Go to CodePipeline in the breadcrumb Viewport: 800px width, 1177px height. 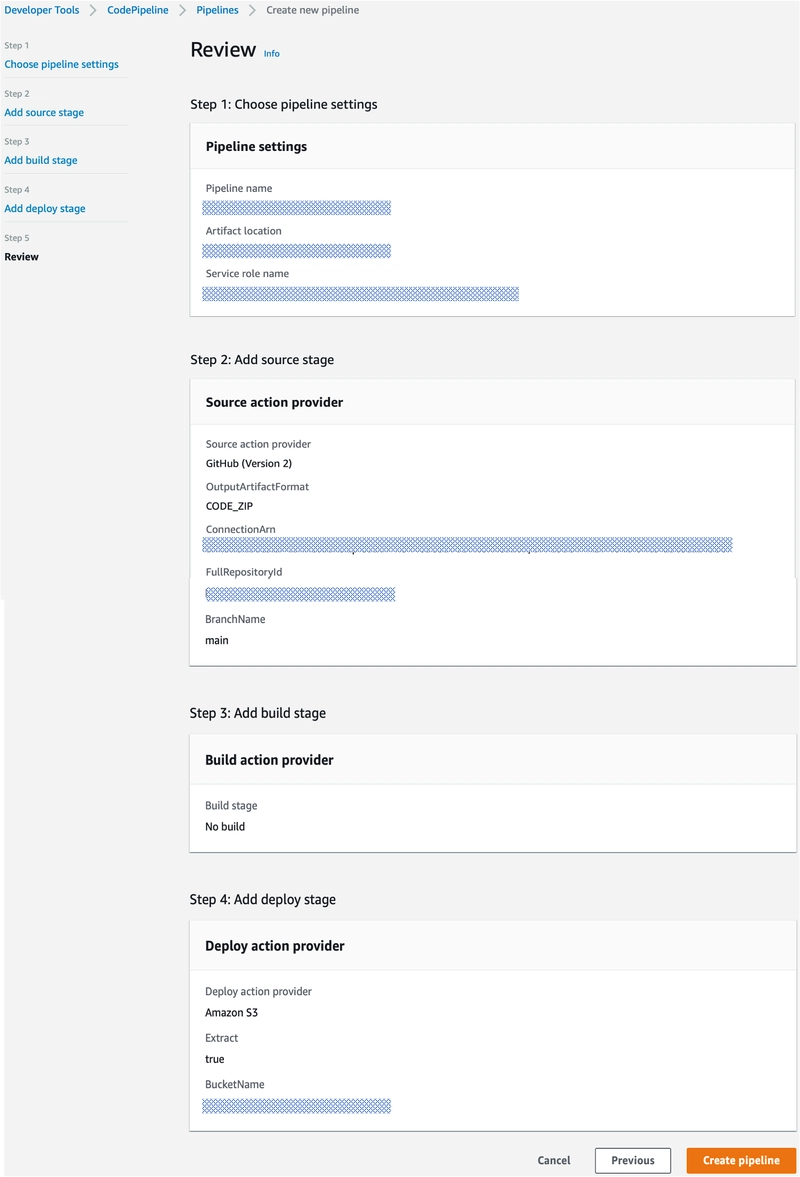138,10
